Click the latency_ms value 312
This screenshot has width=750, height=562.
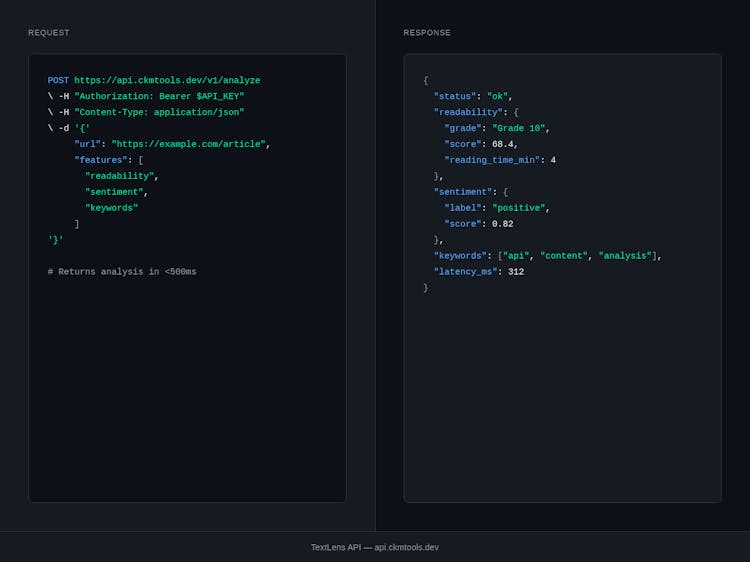516,272
